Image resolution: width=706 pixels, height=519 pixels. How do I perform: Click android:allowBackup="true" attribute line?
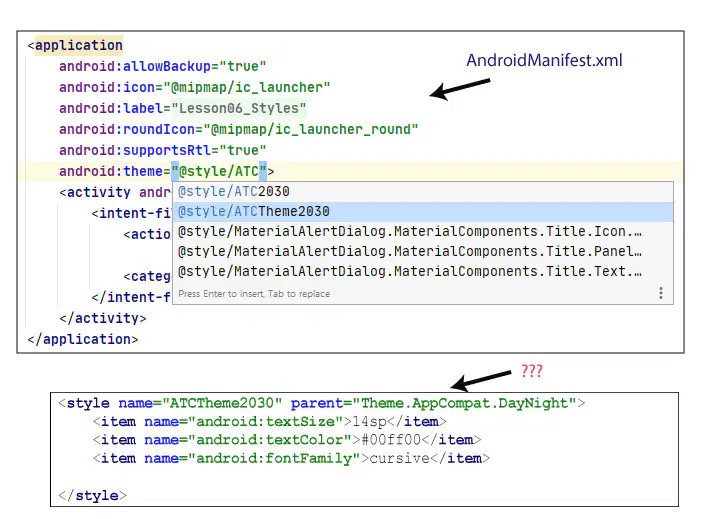(163, 67)
